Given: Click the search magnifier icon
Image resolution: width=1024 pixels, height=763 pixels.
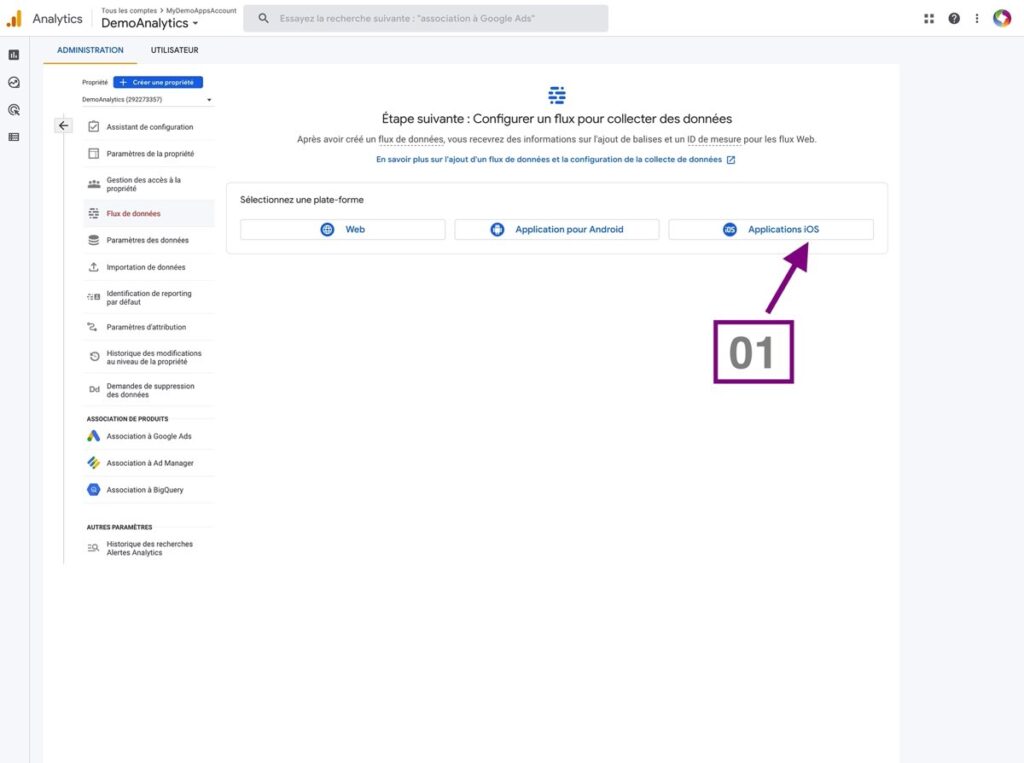Looking at the screenshot, I should (x=263, y=18).
